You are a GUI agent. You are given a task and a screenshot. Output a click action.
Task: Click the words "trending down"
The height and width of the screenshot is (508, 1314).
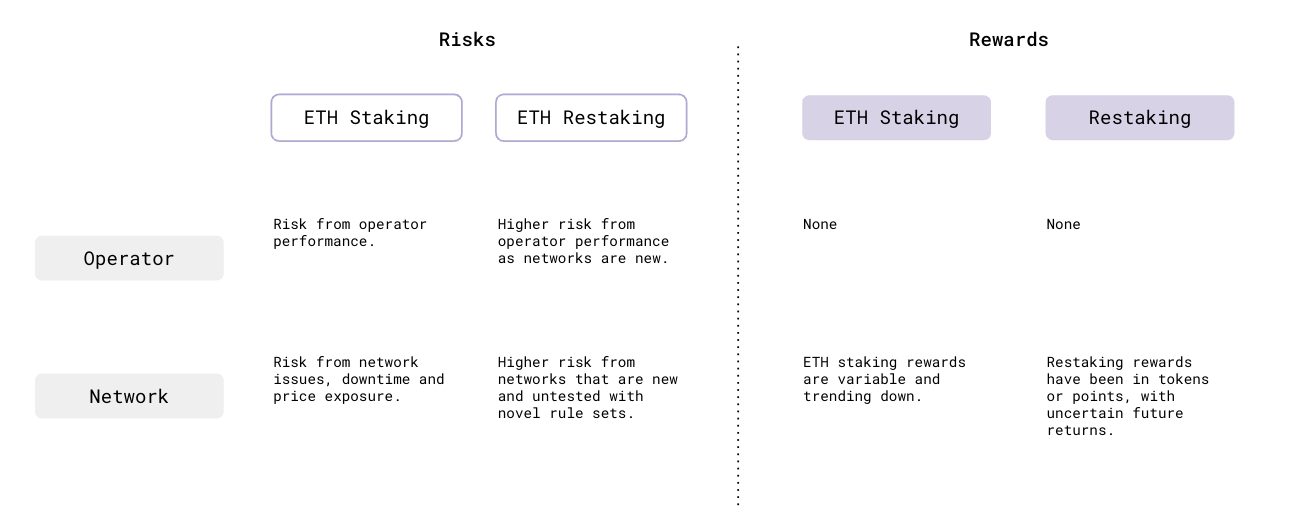click(861, 396)
